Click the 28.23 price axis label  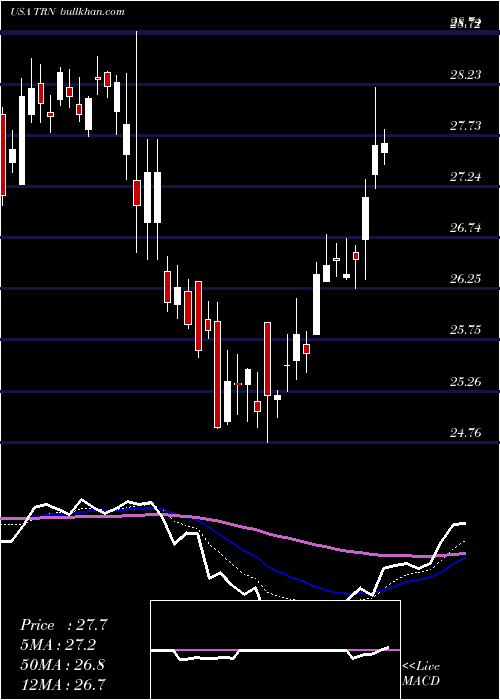tap(466, 75)
